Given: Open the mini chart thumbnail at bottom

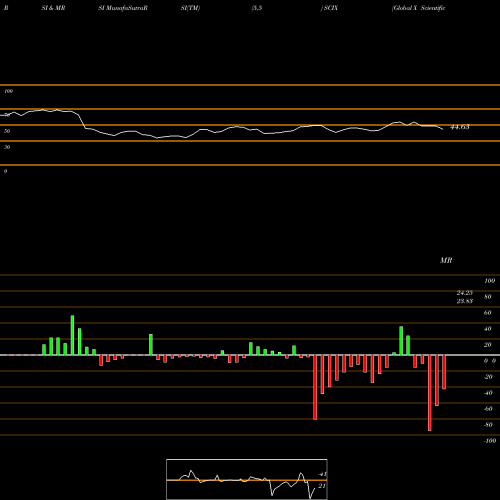Looking at the screenshot, I should point(247,479).
